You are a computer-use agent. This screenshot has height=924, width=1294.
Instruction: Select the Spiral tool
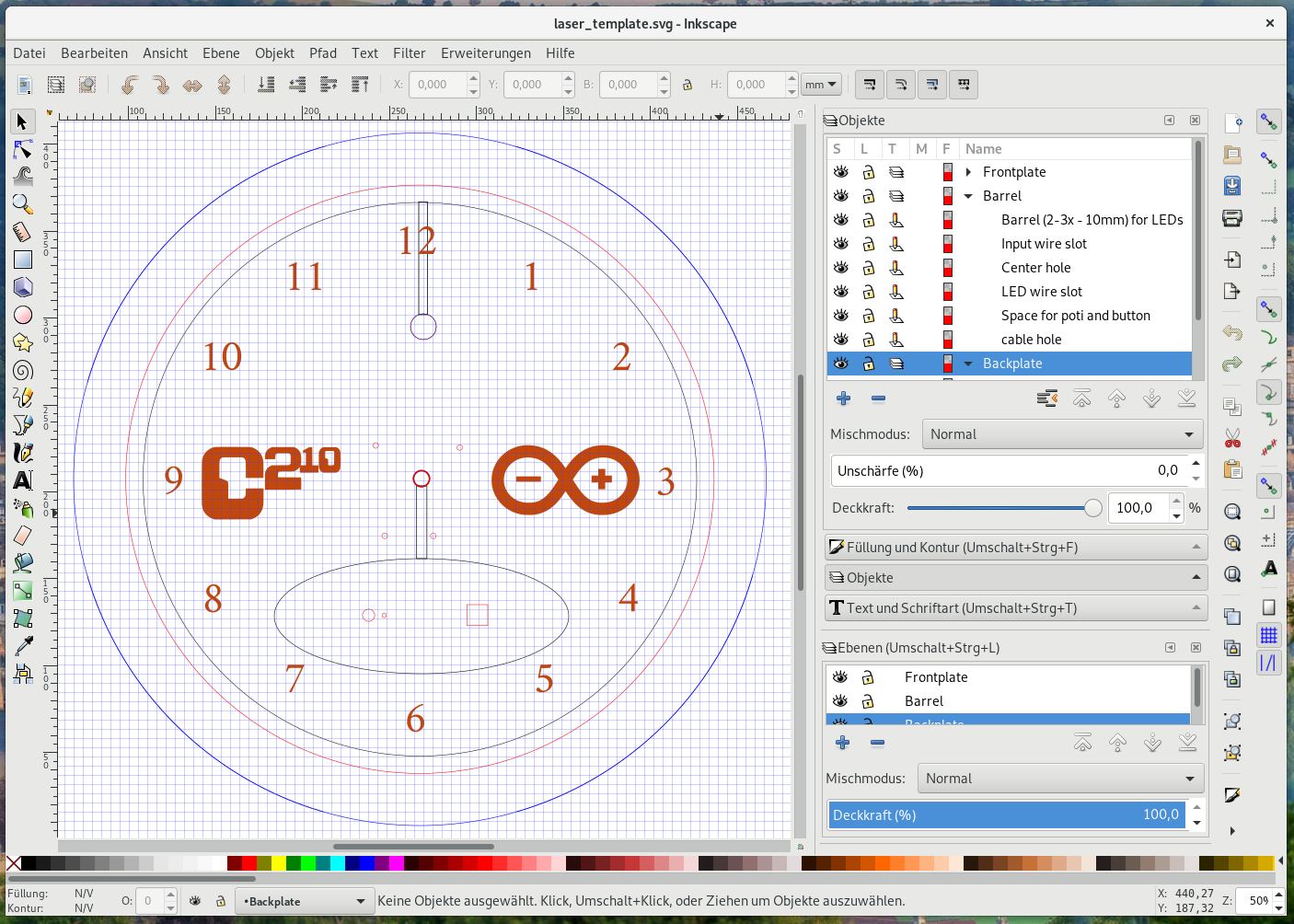[x=23, y=370]
